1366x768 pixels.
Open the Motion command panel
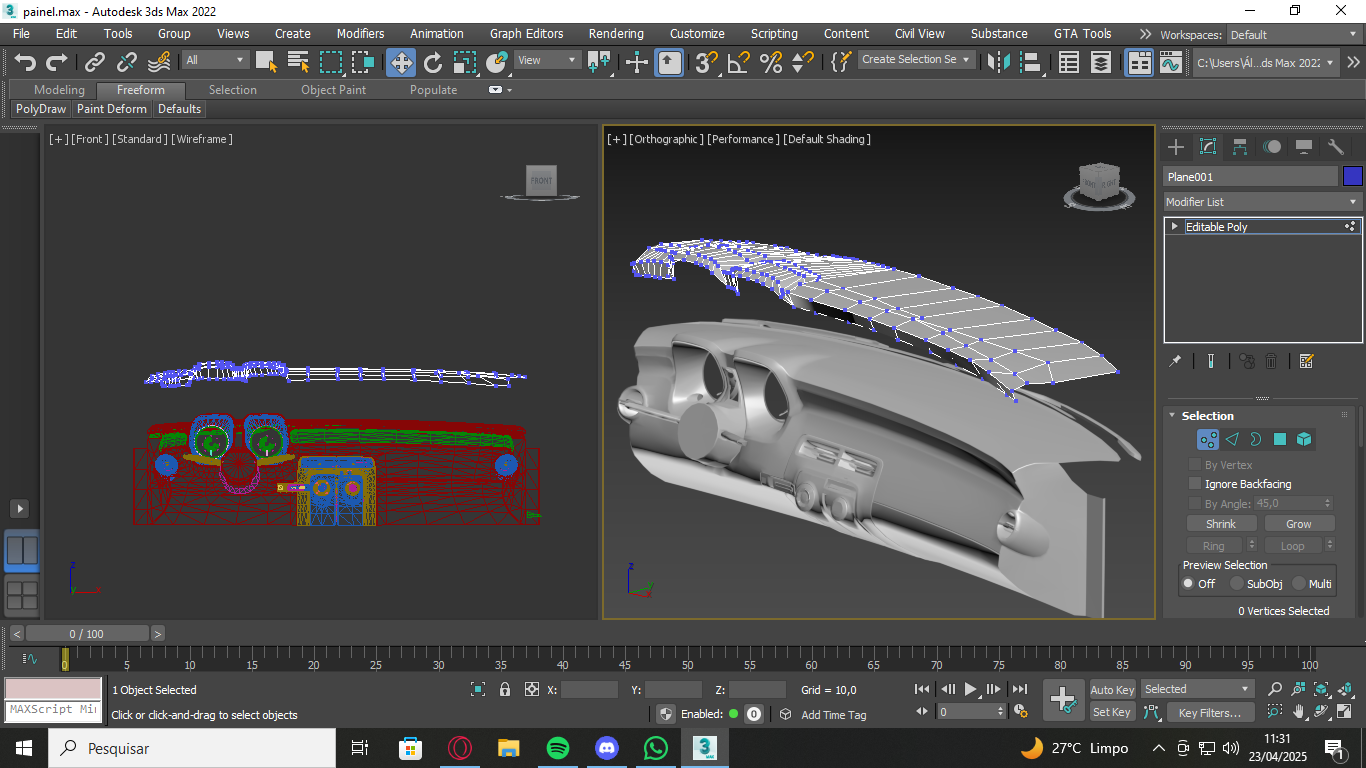[1272, 147]
